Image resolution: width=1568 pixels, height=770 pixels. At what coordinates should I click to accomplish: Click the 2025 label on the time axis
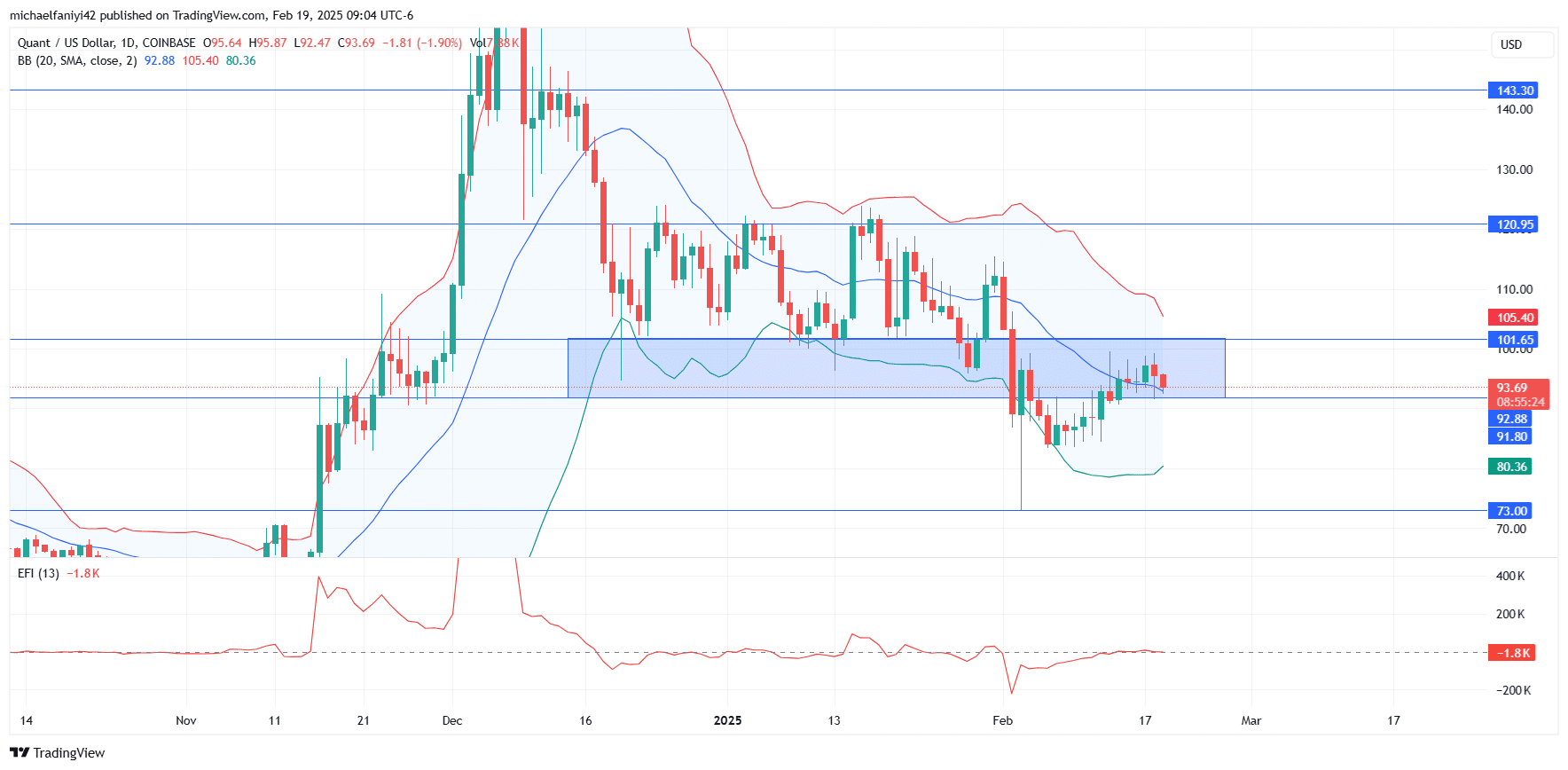tap(727, 720)
